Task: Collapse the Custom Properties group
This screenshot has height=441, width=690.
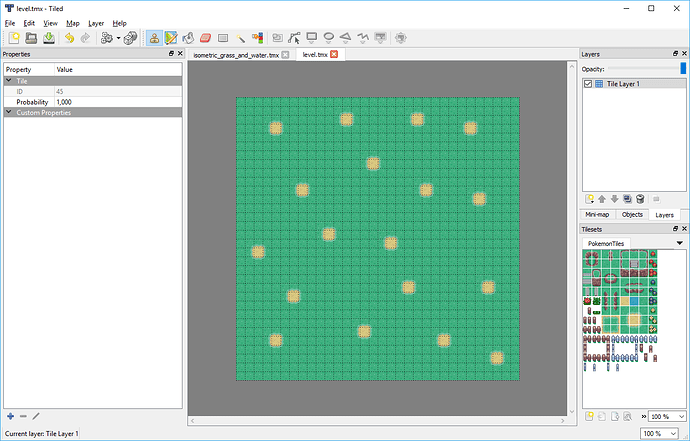Action: point(8,112)
